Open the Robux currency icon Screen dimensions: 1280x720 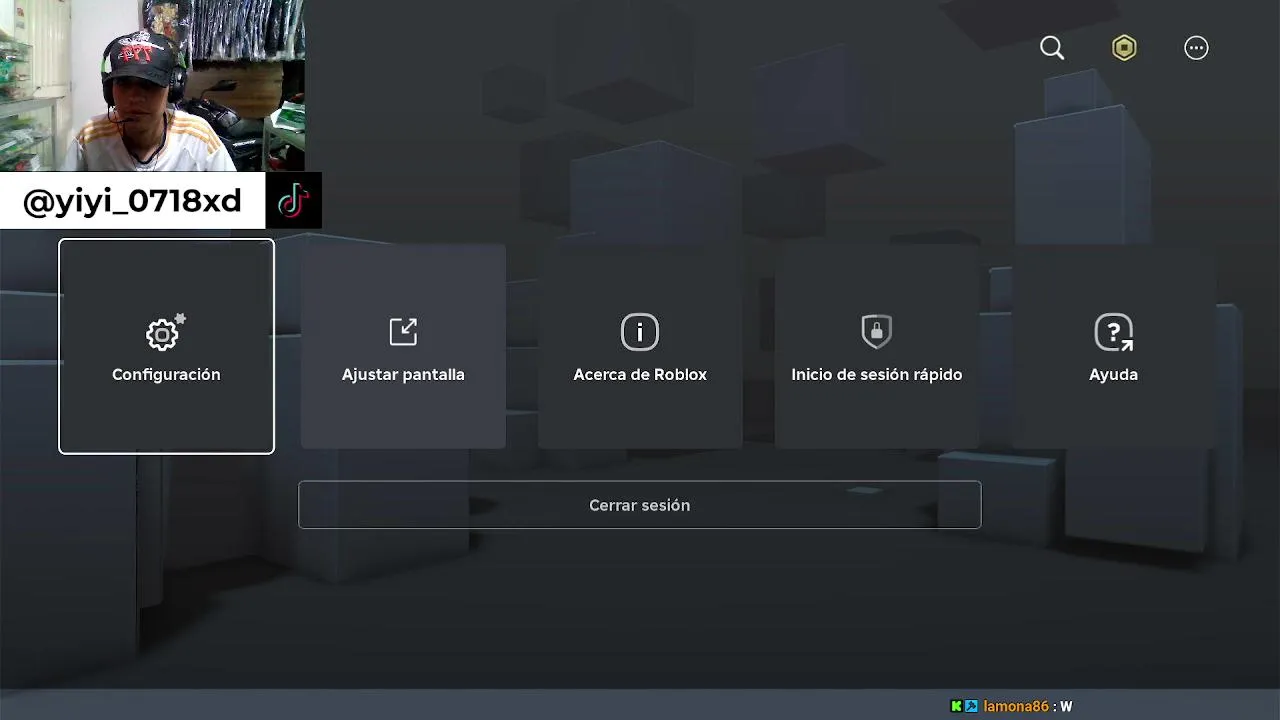pos(1124,48)
